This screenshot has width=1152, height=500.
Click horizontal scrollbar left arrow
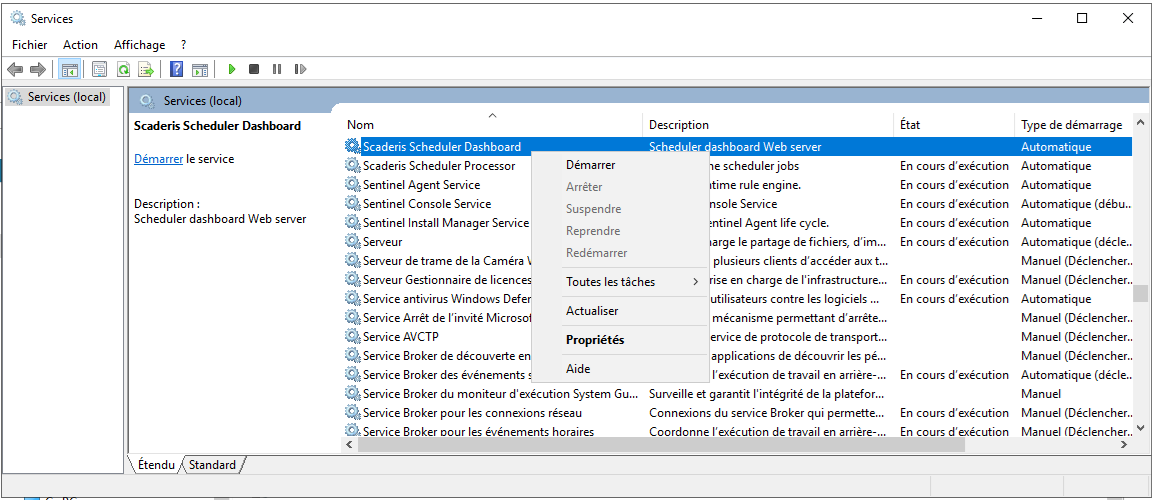350,444
